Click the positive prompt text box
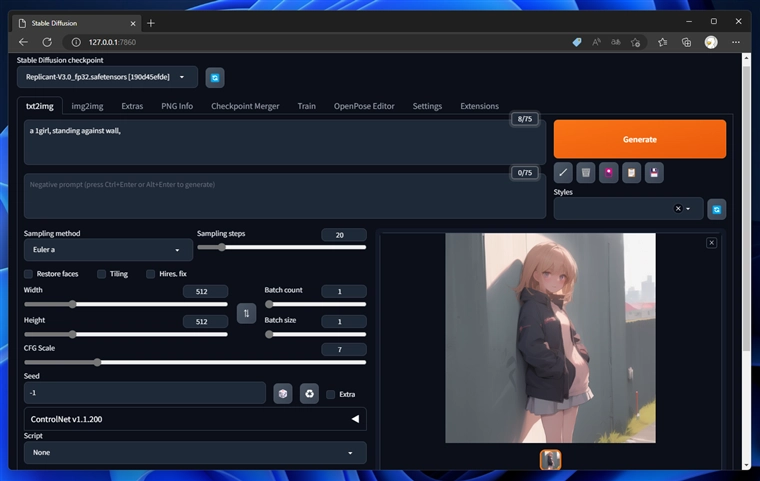The height and width of the screenshot is (481, 760). coord(285,143)
